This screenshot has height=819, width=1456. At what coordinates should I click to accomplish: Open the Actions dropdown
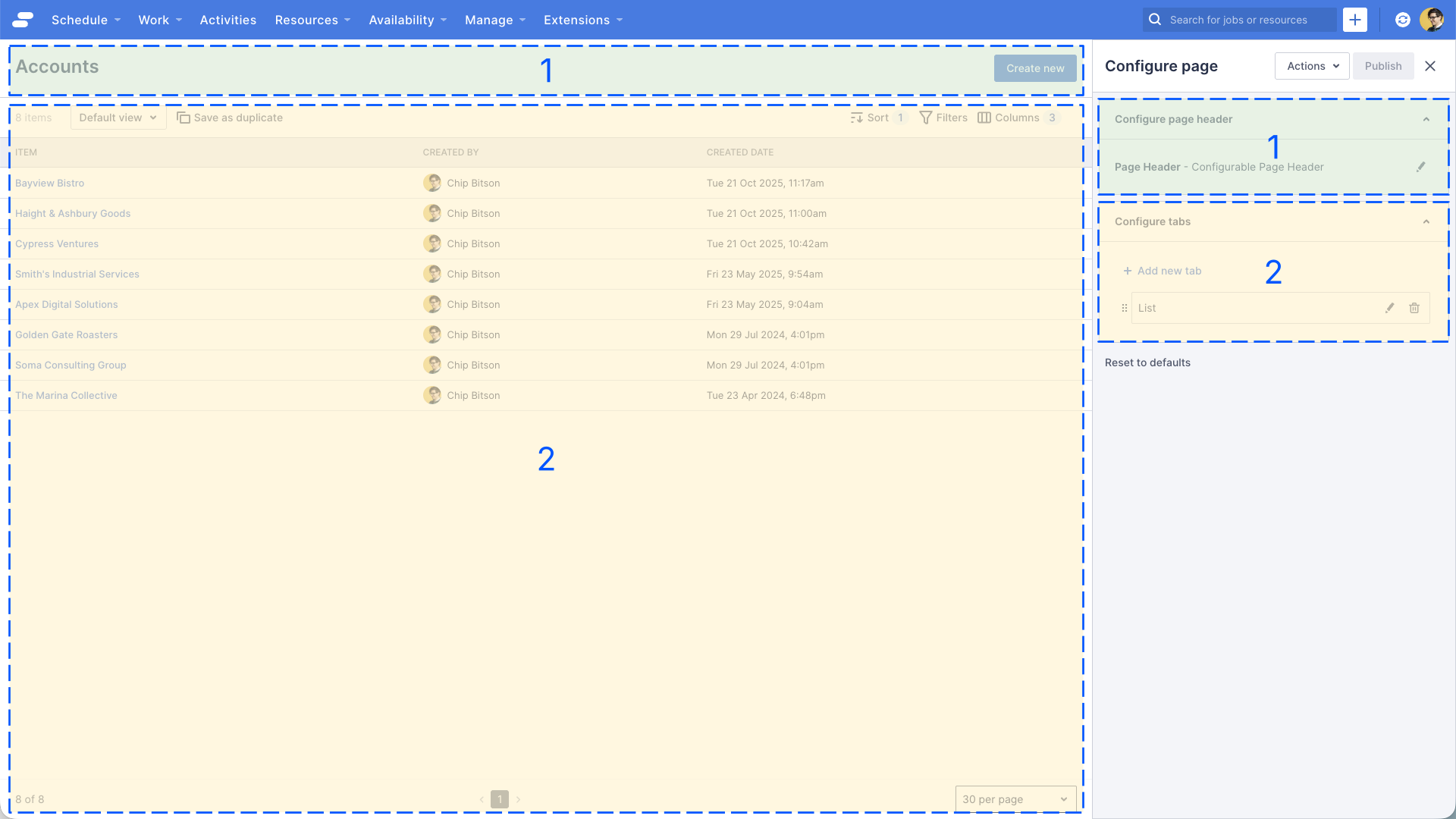click(1311, 66)
